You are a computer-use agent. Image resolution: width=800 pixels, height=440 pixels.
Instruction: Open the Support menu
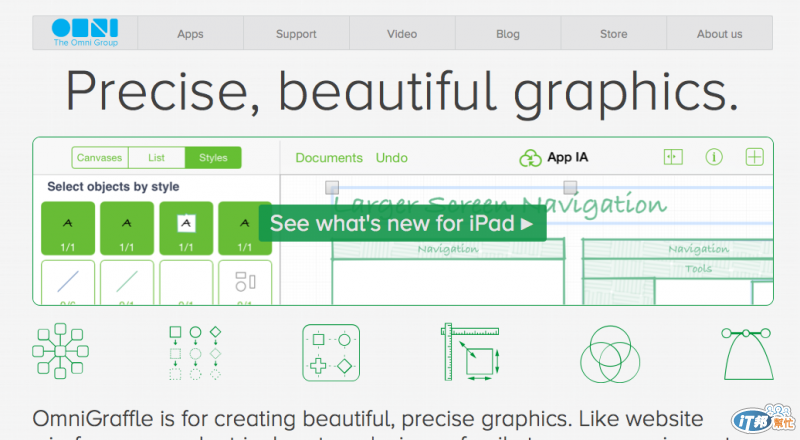click(296, 34)
